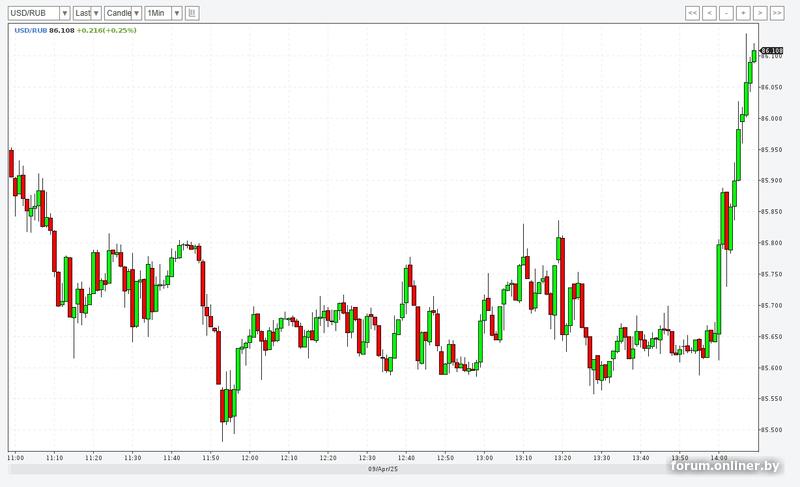Jump to chart start with << button
This screenshot has width=800, height=487.
(692, 13)
